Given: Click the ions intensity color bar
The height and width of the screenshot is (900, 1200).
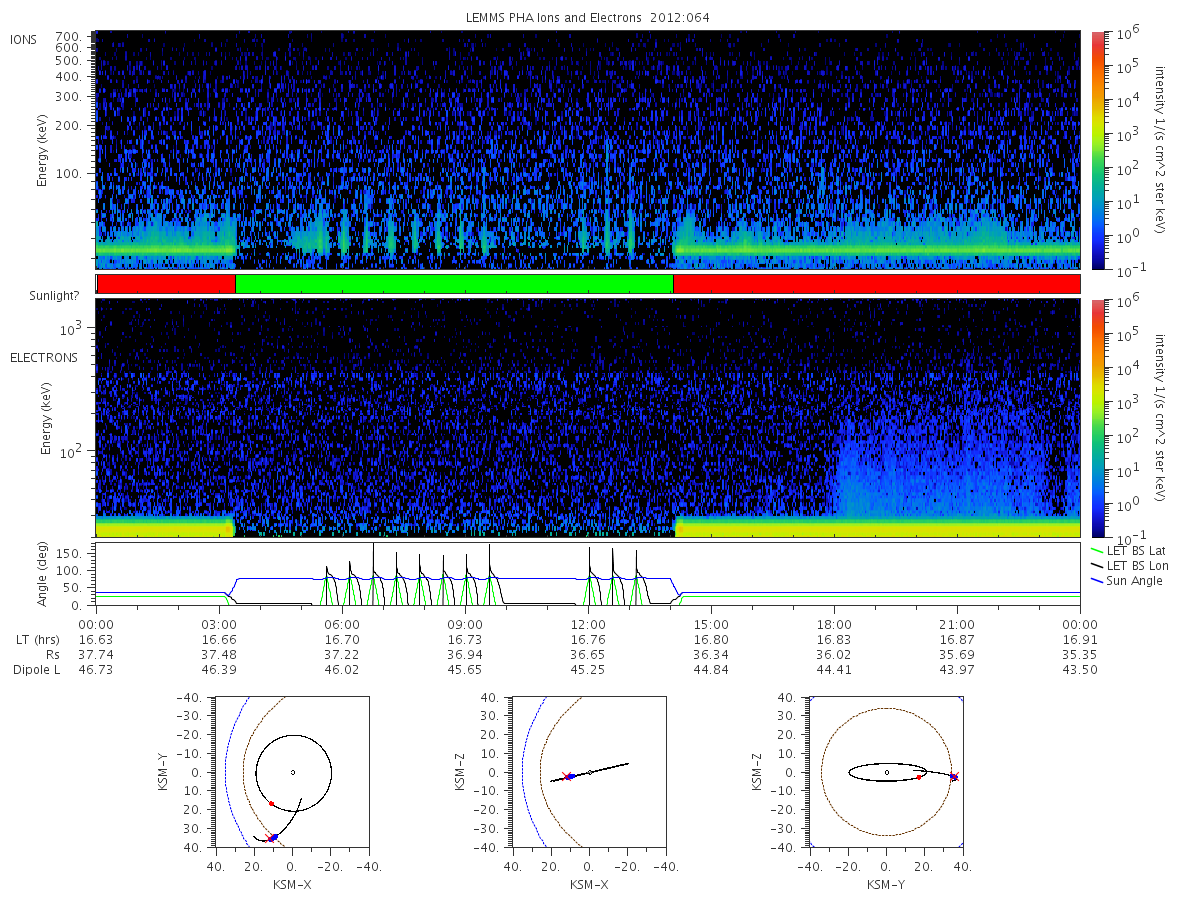Looking at the screenshot, I should [x=1098, y=150].
